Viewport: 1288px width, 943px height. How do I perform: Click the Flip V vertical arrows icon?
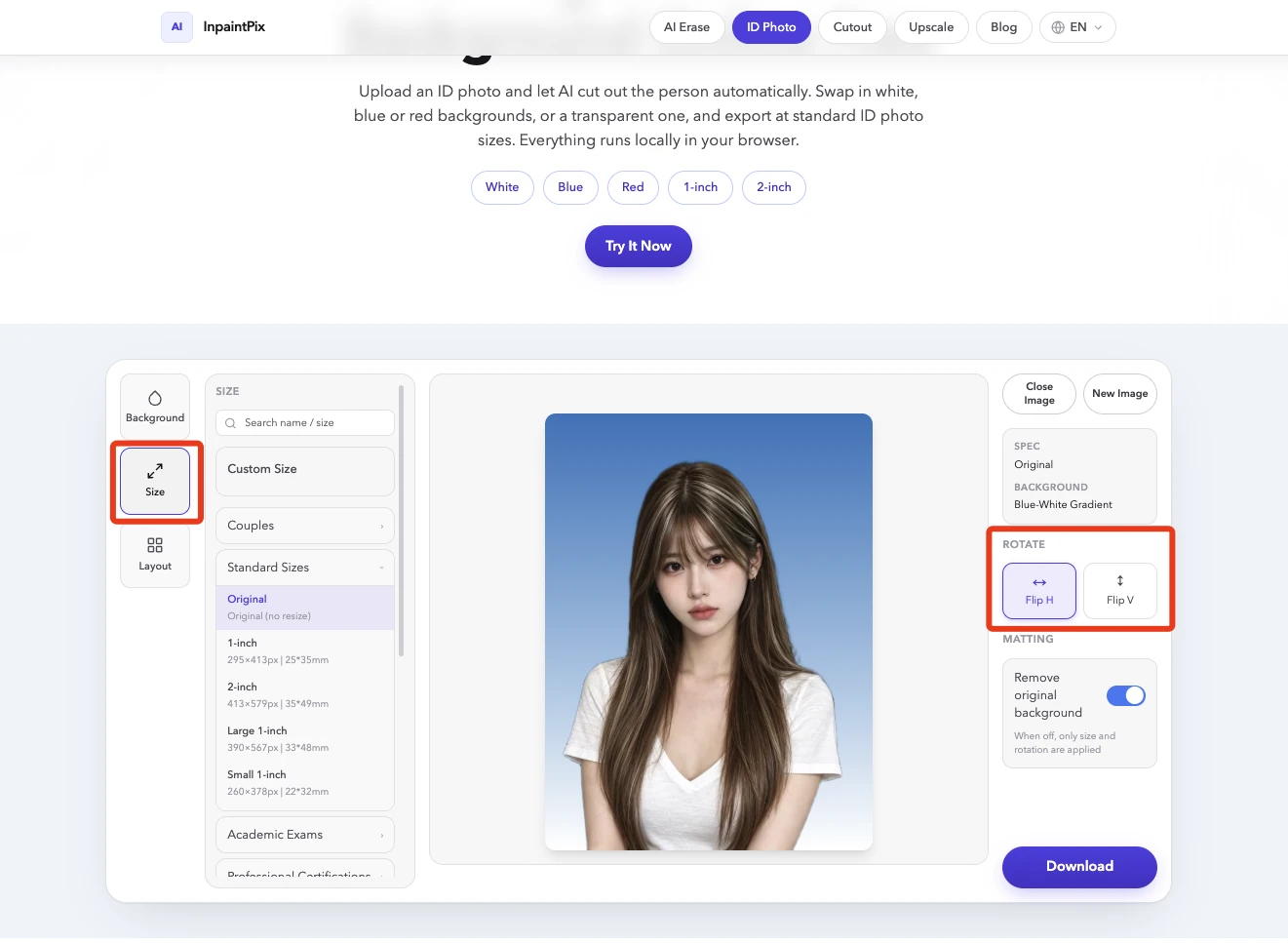point(1120,580)
